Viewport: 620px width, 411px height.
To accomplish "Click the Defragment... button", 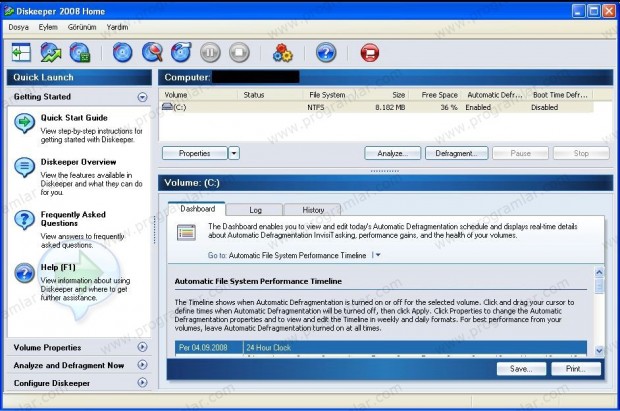I will pos(456,153).
